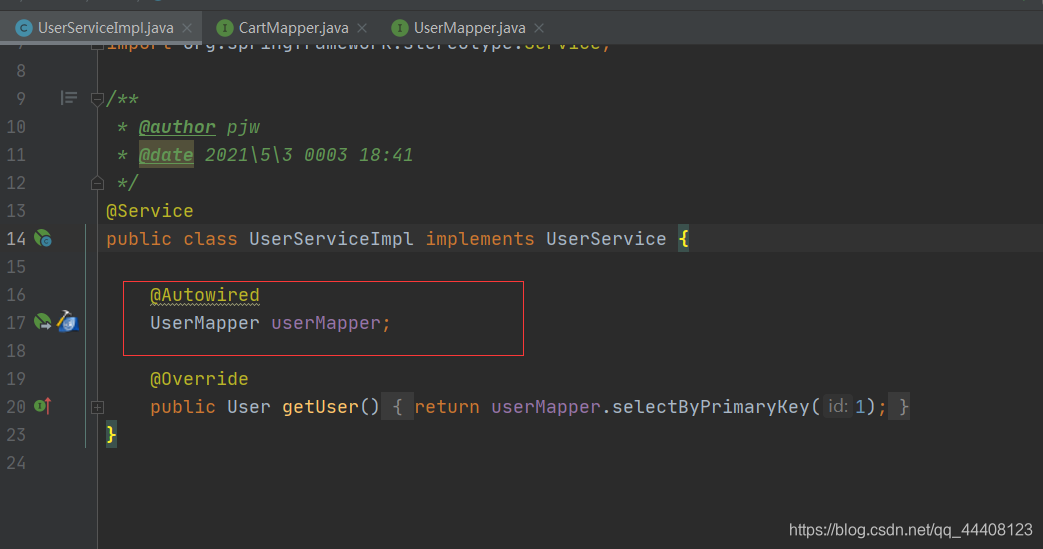
Task: Click the UserService interface name on line 14
Action: [606, 239]
